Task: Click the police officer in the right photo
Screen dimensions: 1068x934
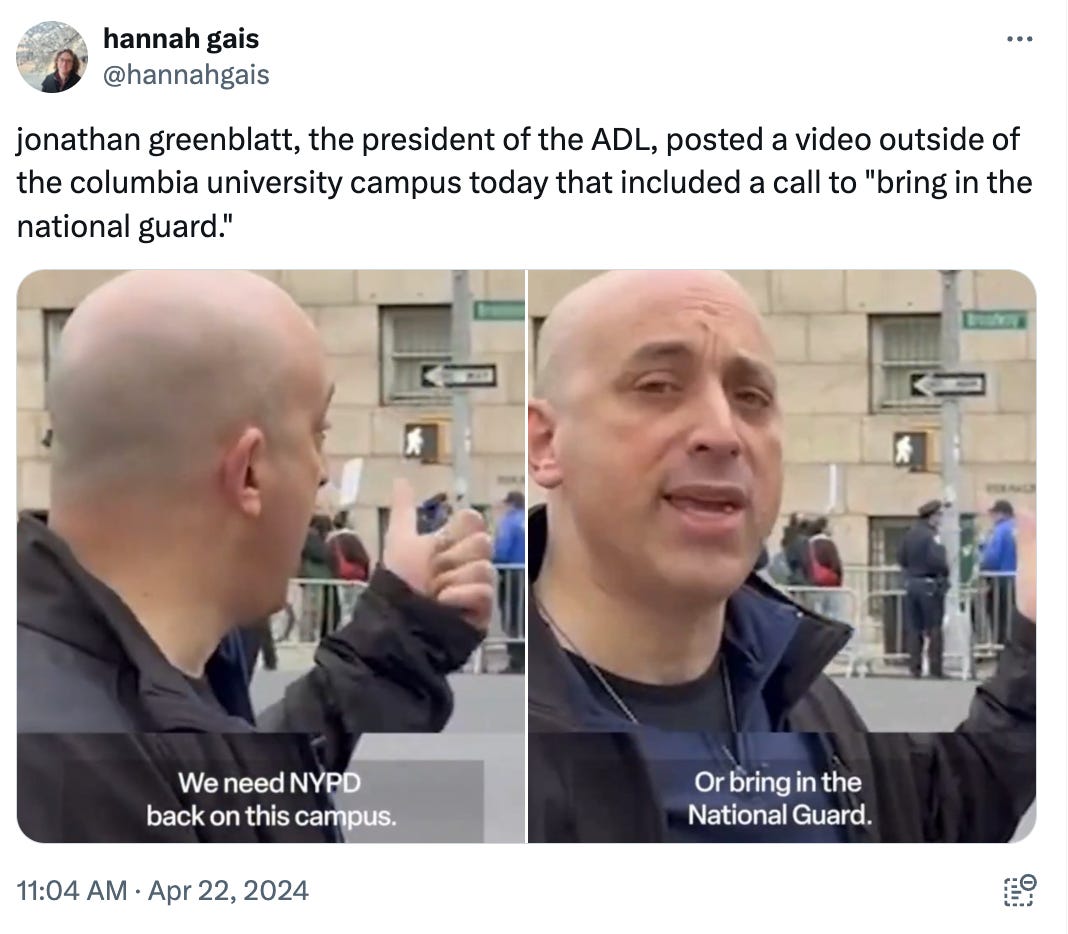Action: pyautogui.click(x=924, y=587)
